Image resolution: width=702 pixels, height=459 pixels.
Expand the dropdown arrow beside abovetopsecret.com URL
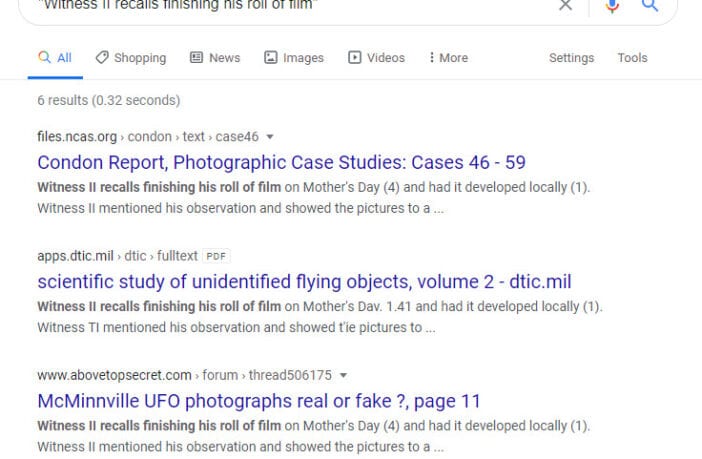pos(343,375)
